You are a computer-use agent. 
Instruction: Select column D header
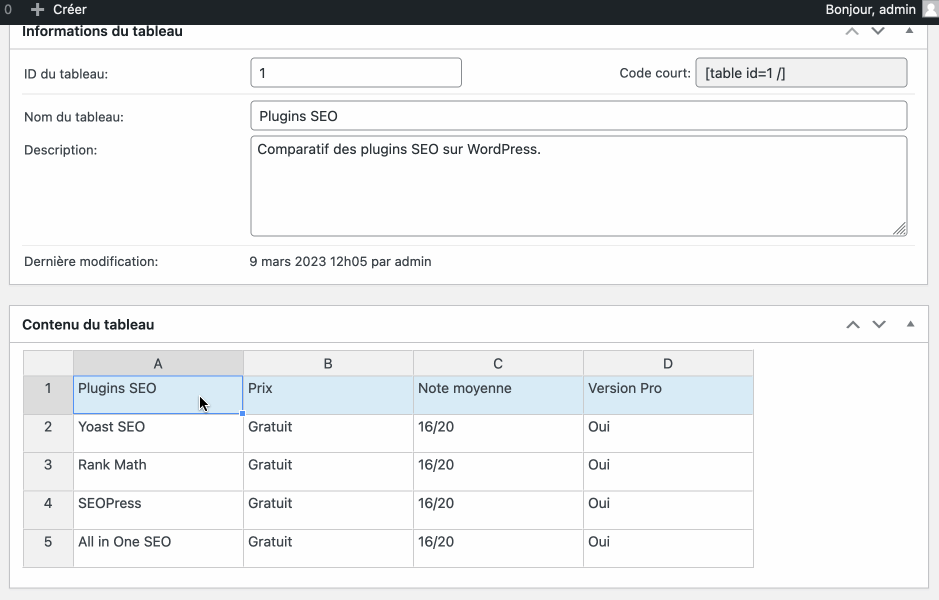[x=668, y=363]
